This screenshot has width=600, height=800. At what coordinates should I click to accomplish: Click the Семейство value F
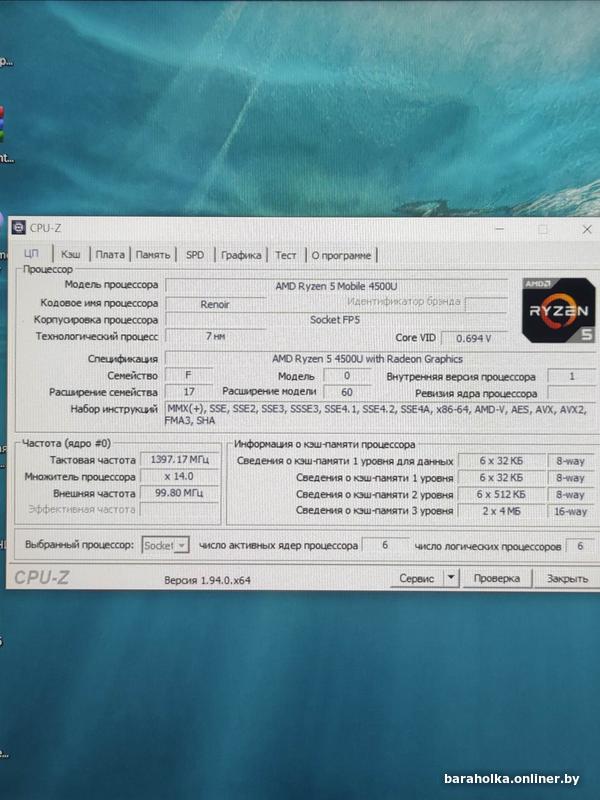tap(188, 376)
